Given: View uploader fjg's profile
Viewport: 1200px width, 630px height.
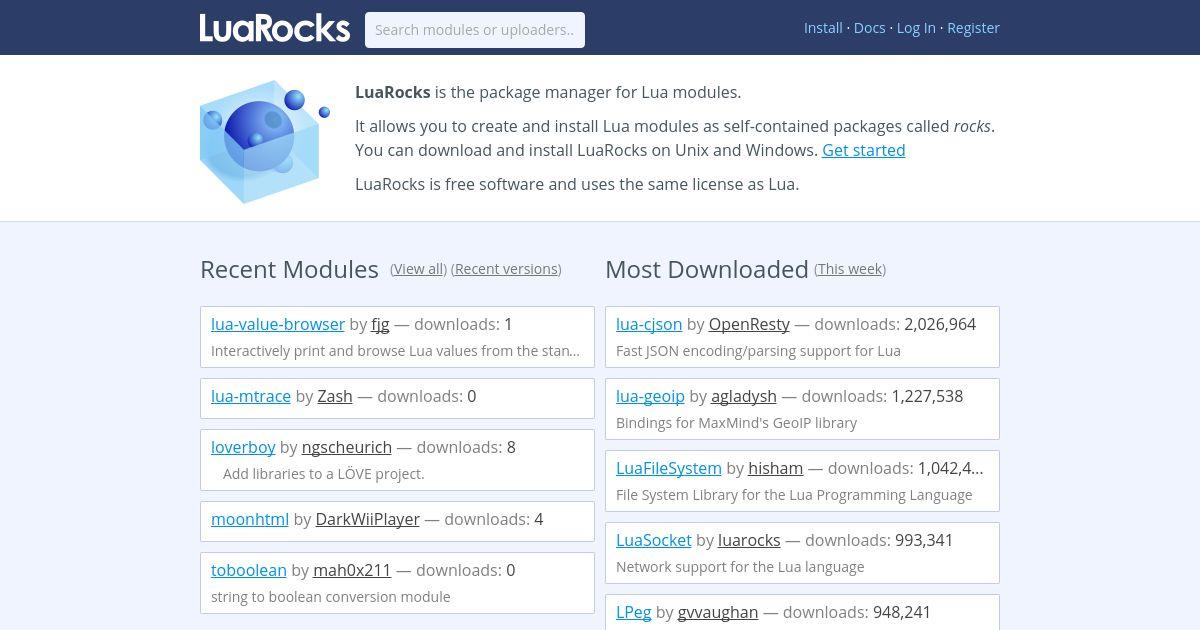Looking at the screenshot, I should click(380, 324).
